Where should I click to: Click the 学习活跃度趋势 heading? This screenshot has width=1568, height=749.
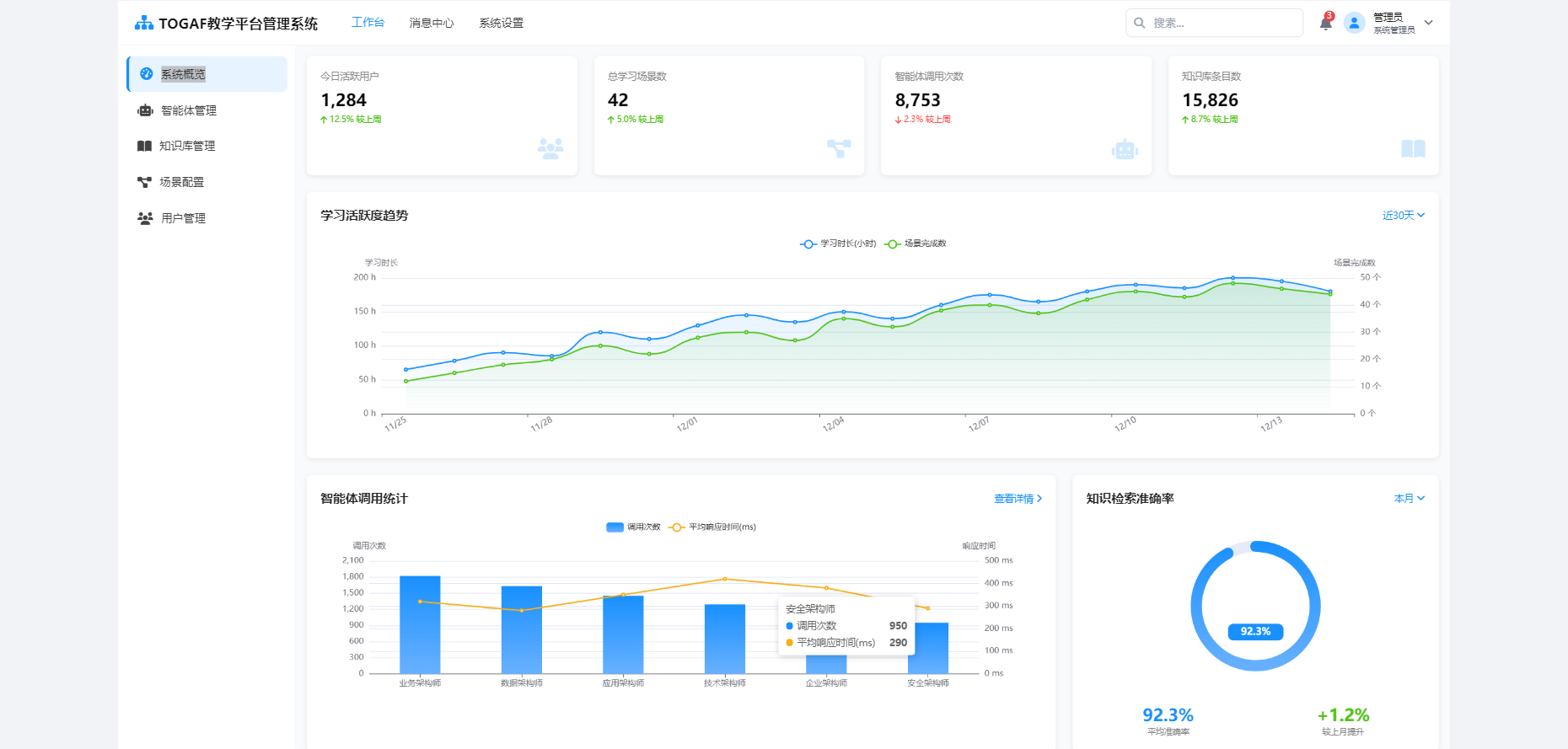pyautogui.click(x=364, y=216)
